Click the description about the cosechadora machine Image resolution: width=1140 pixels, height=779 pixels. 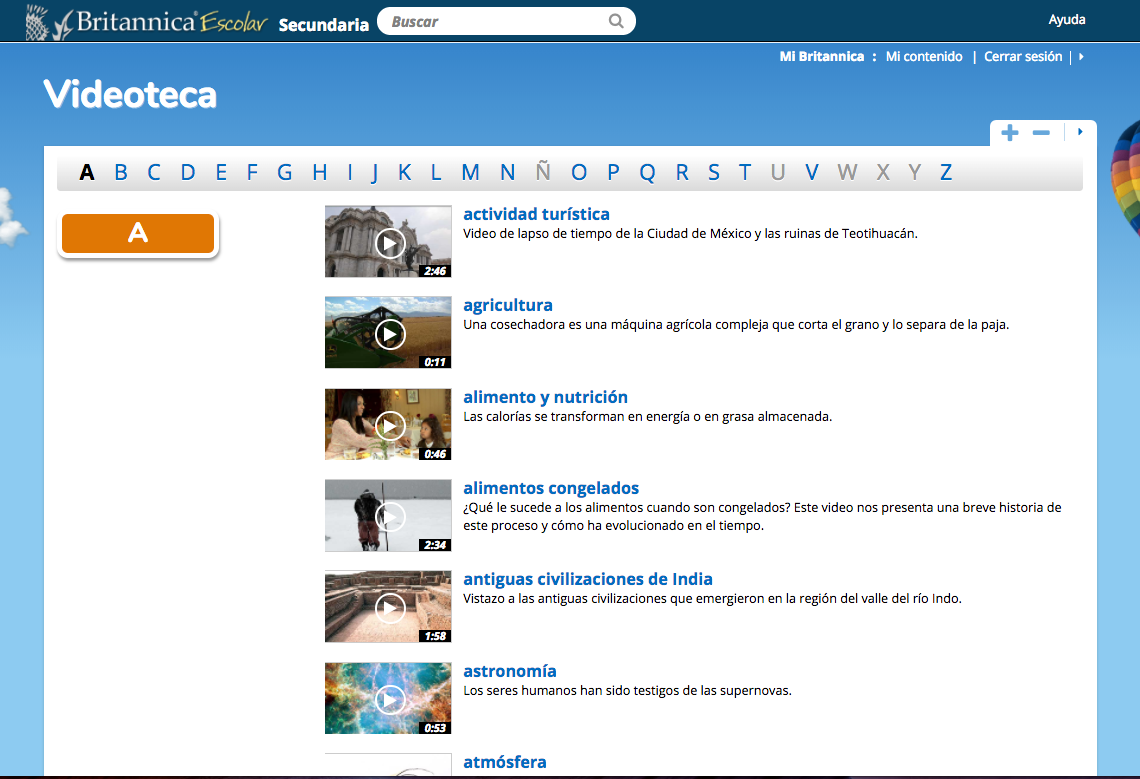[x=736, y=324]
